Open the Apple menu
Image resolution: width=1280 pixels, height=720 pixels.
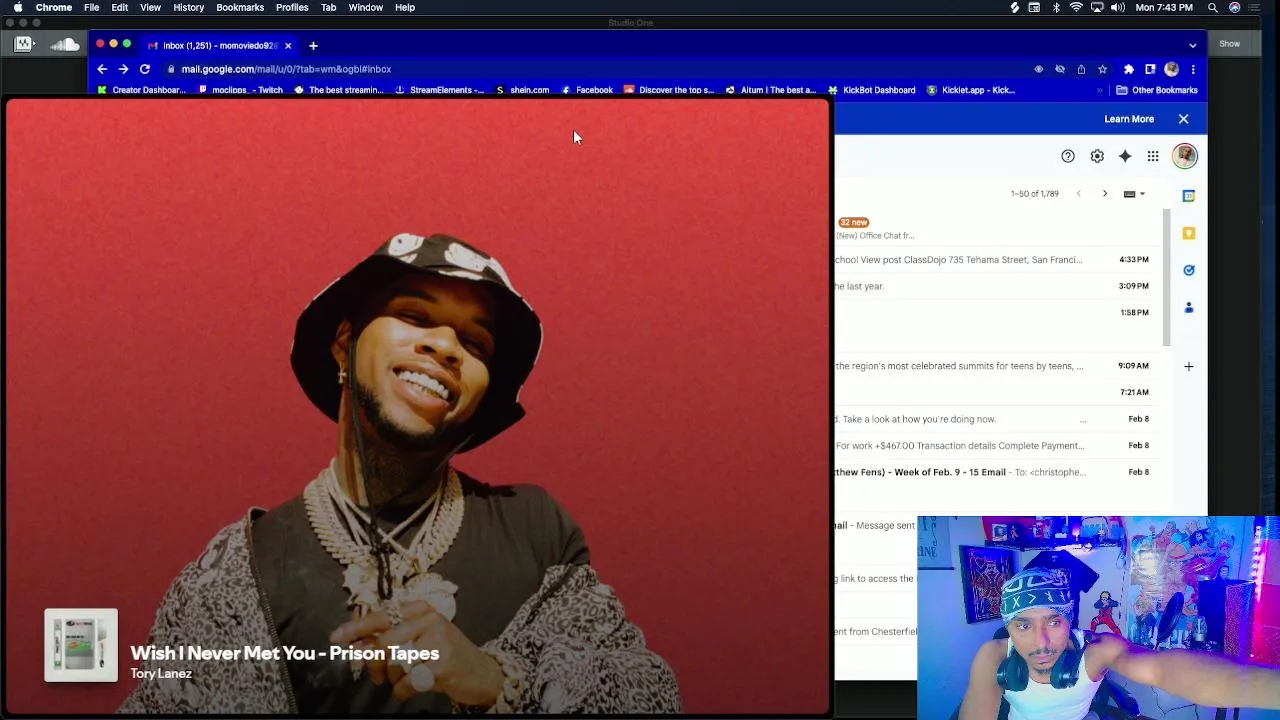[x=18, y=7]
